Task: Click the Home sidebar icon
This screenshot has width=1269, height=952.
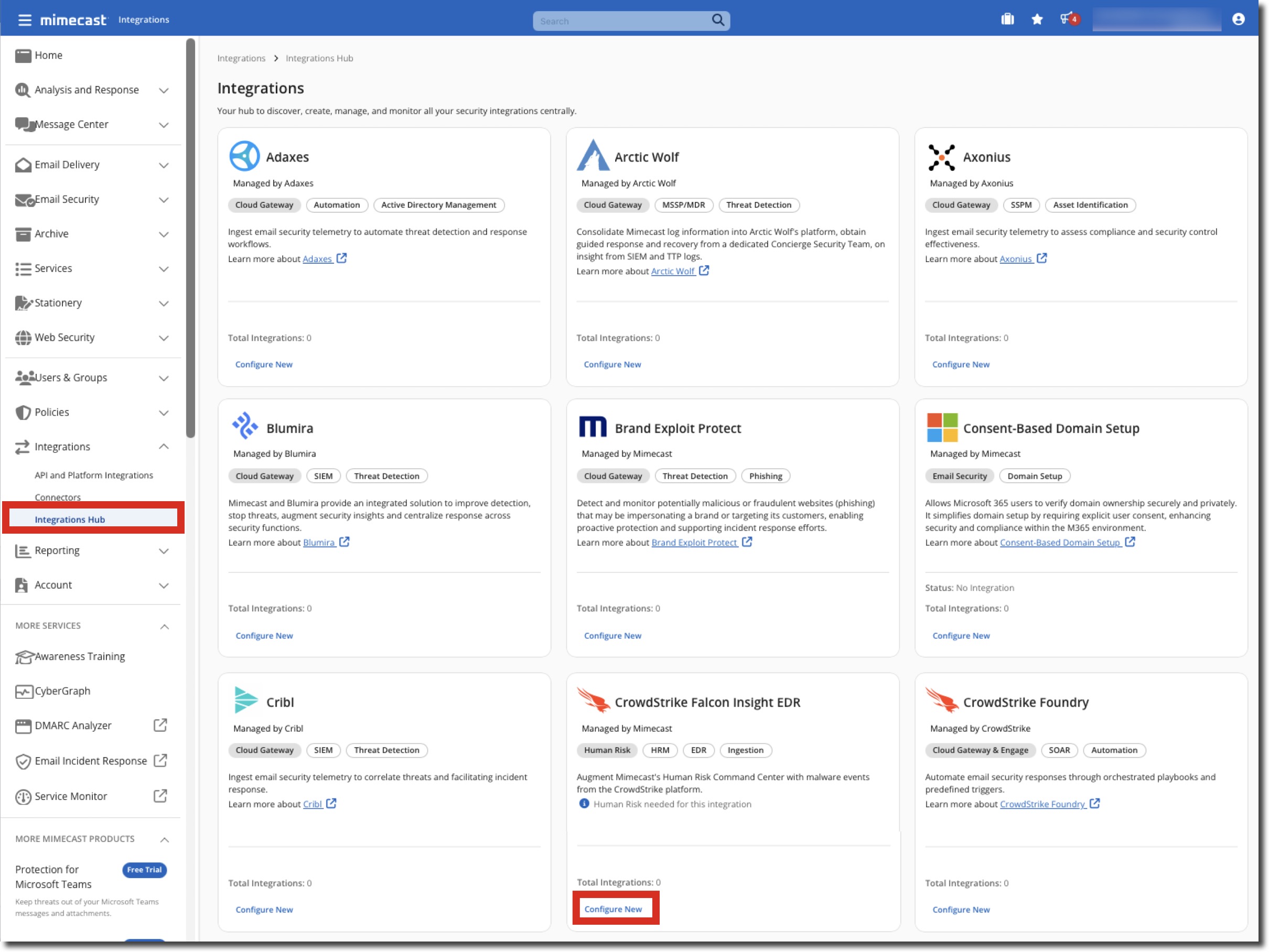Action: point(23,56)
